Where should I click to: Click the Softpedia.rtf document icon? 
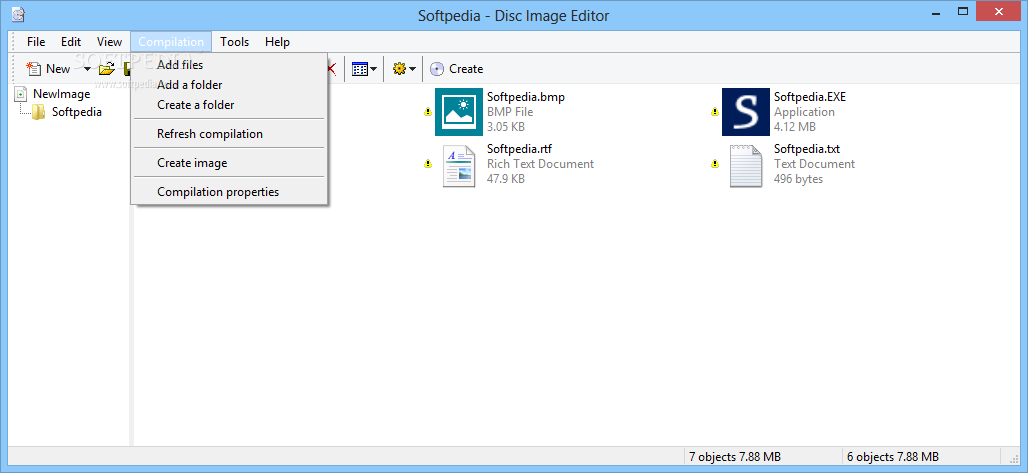458,167
